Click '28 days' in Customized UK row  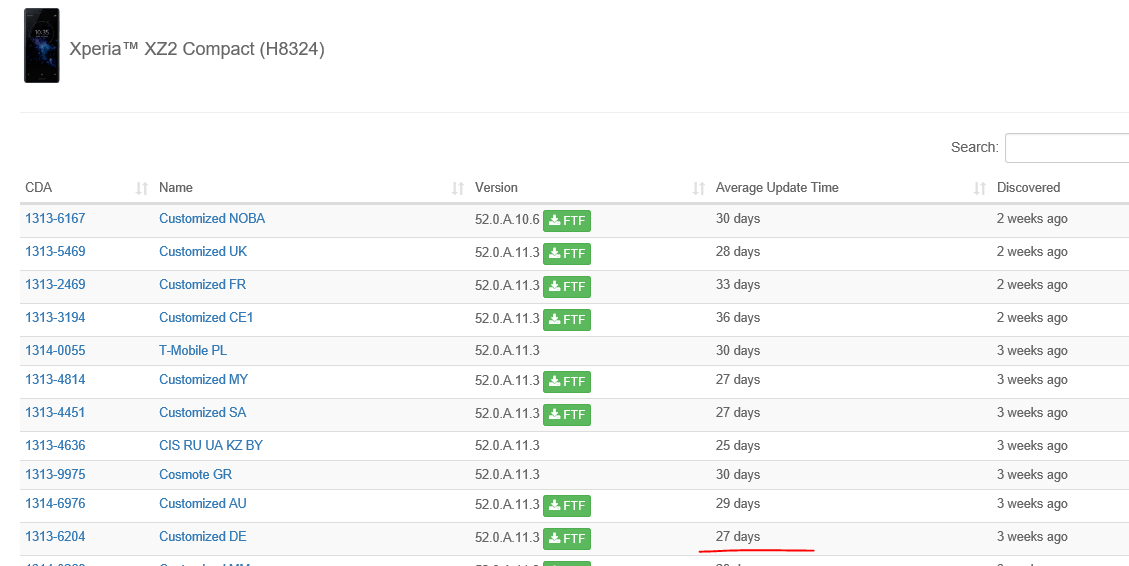pyautogui.click(x=737, y=251)
